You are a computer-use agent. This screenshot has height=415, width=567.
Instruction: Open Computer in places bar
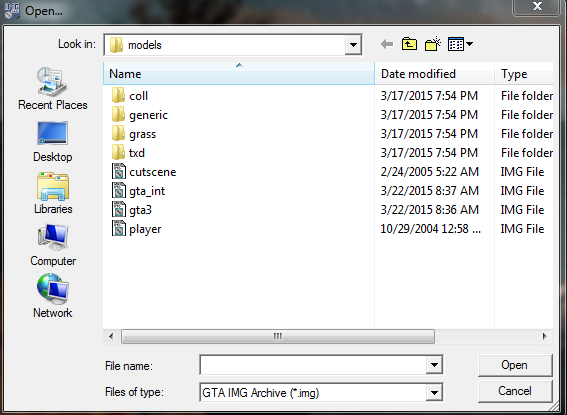[53, 245]
